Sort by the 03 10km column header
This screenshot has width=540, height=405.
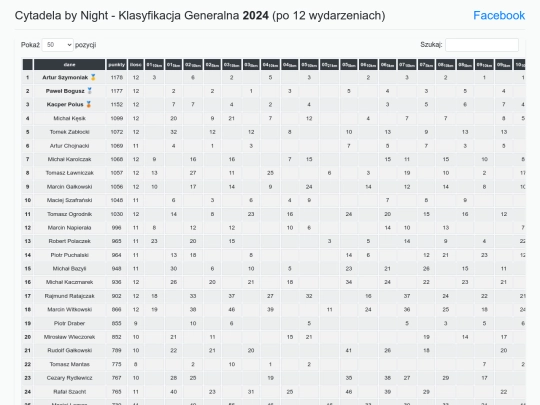pyautogui.click(x=231, y=65)
